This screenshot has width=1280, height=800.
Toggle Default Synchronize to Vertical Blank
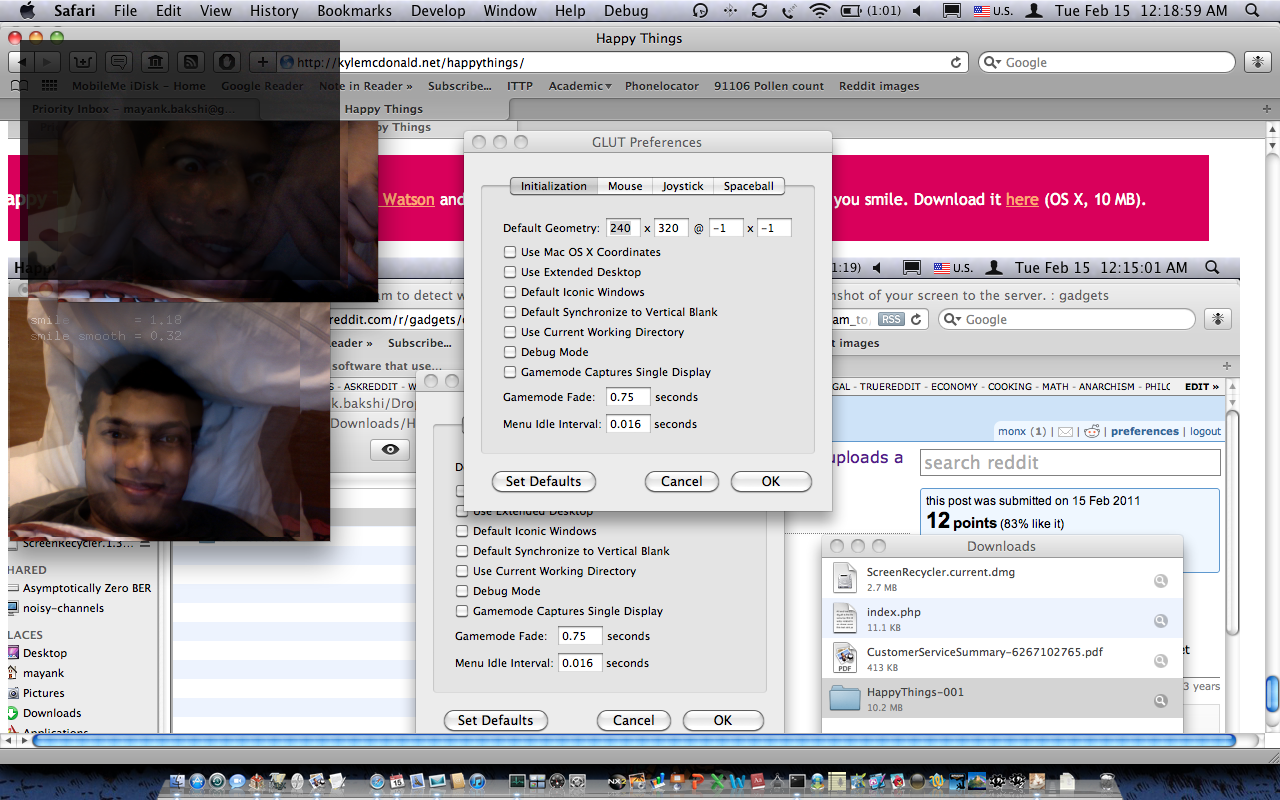click(x=510, y=312)
